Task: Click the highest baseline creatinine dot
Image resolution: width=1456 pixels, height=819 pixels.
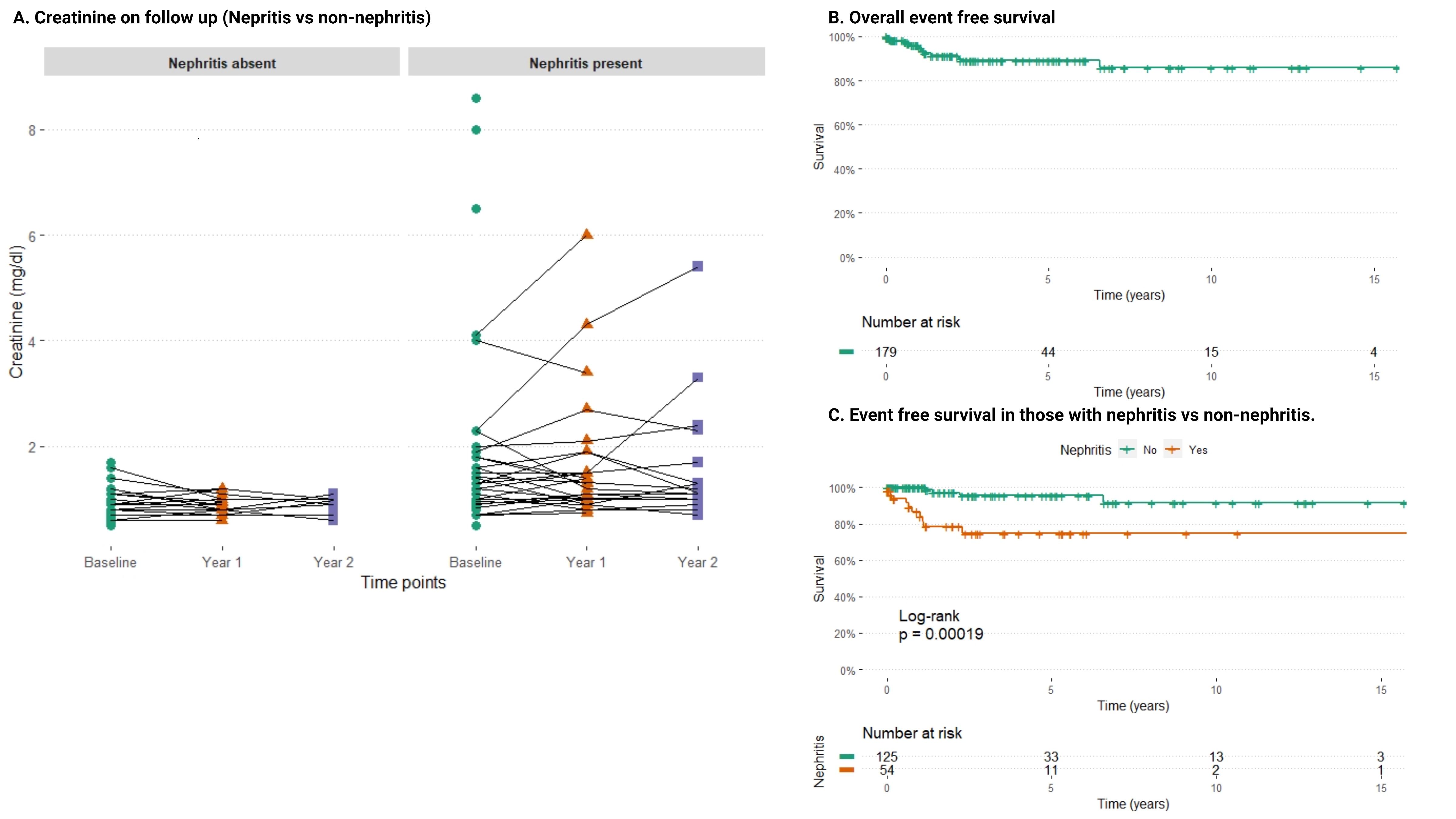Action: pos(476,98)
